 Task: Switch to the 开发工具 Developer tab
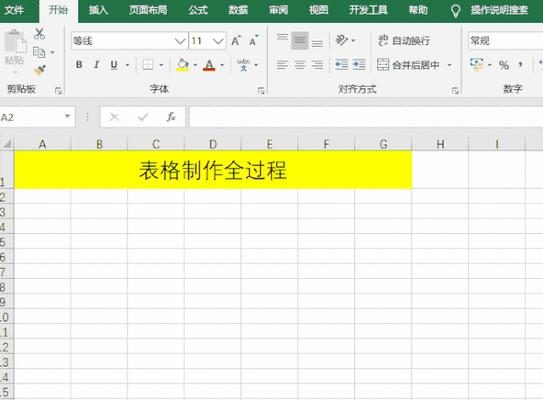click(x=368, y=10)
